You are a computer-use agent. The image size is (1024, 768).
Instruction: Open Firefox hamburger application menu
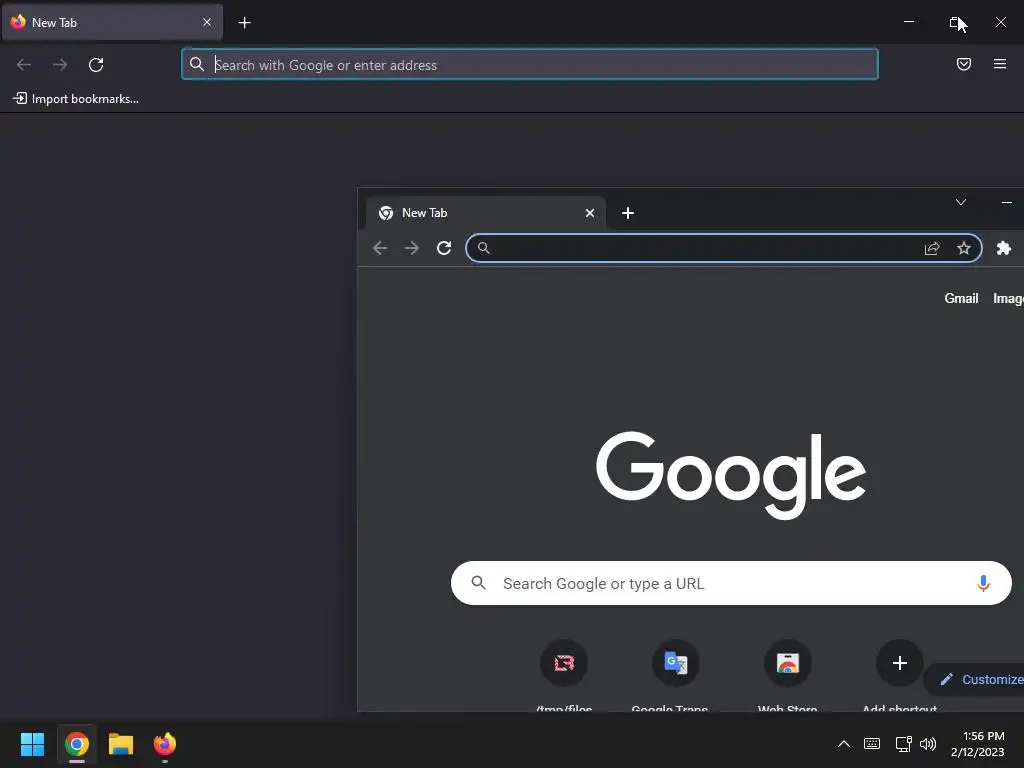tap(1000, 64)
